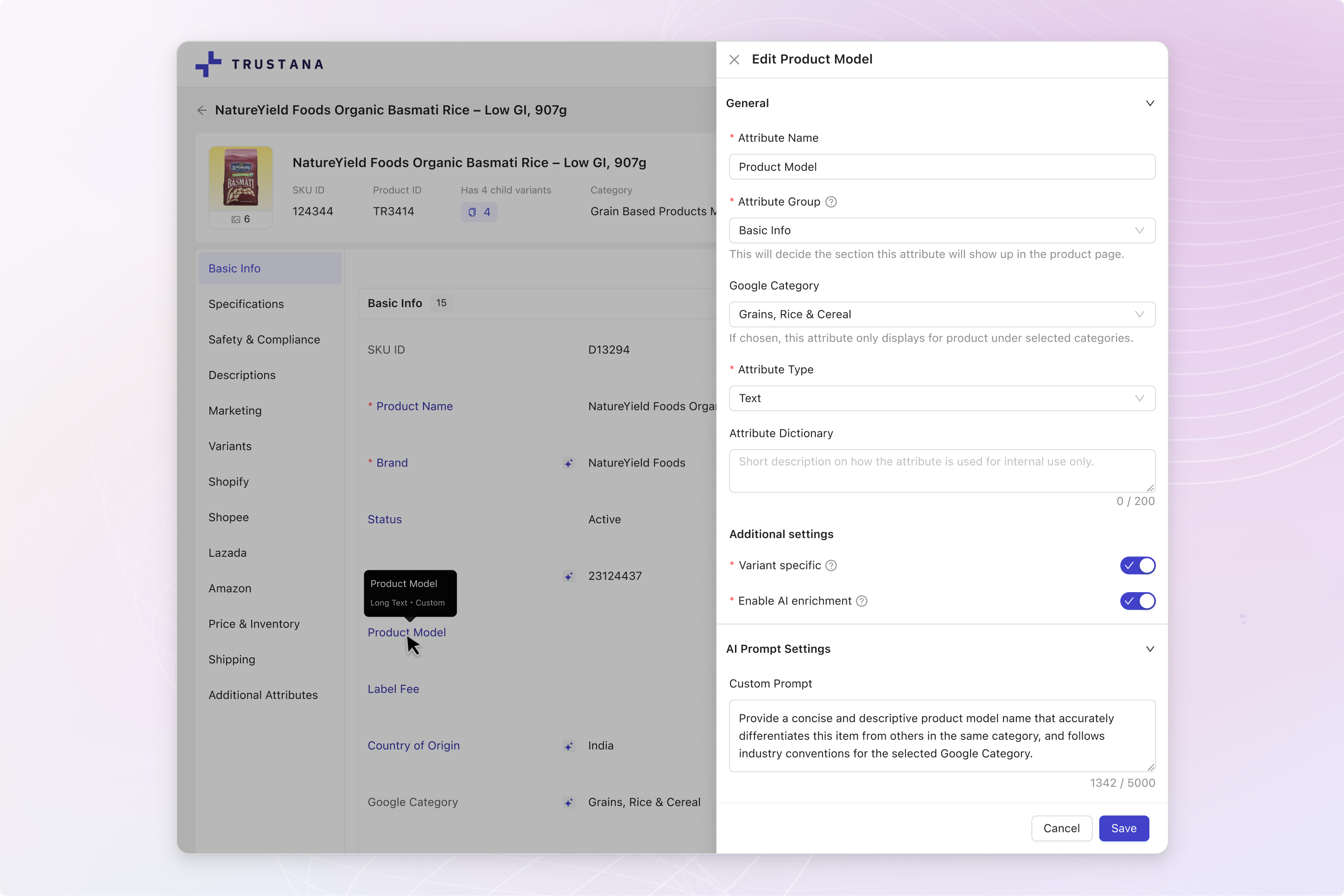
Task: Toggle the Enable AI enrichment switch
Action: 1137,600
